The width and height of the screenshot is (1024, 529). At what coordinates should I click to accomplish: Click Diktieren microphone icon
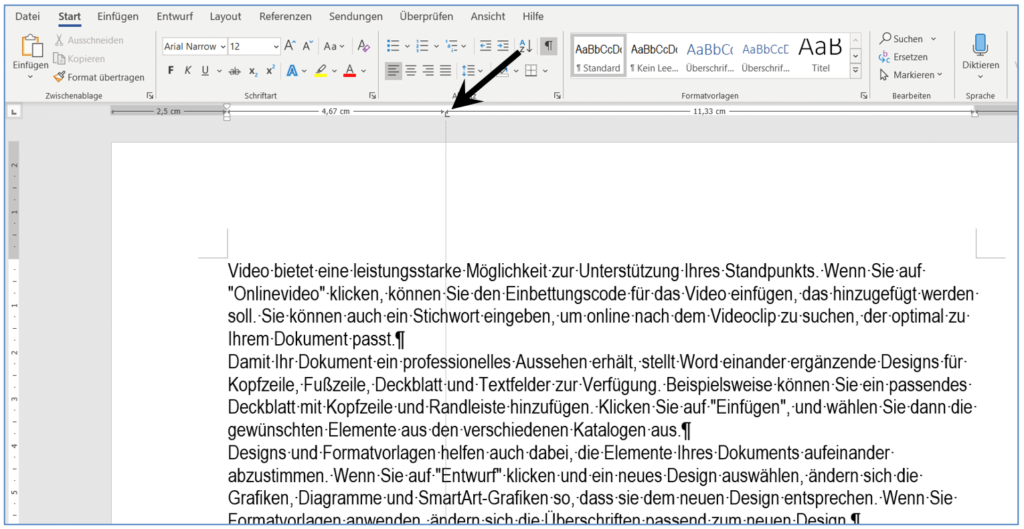(980, 45)
